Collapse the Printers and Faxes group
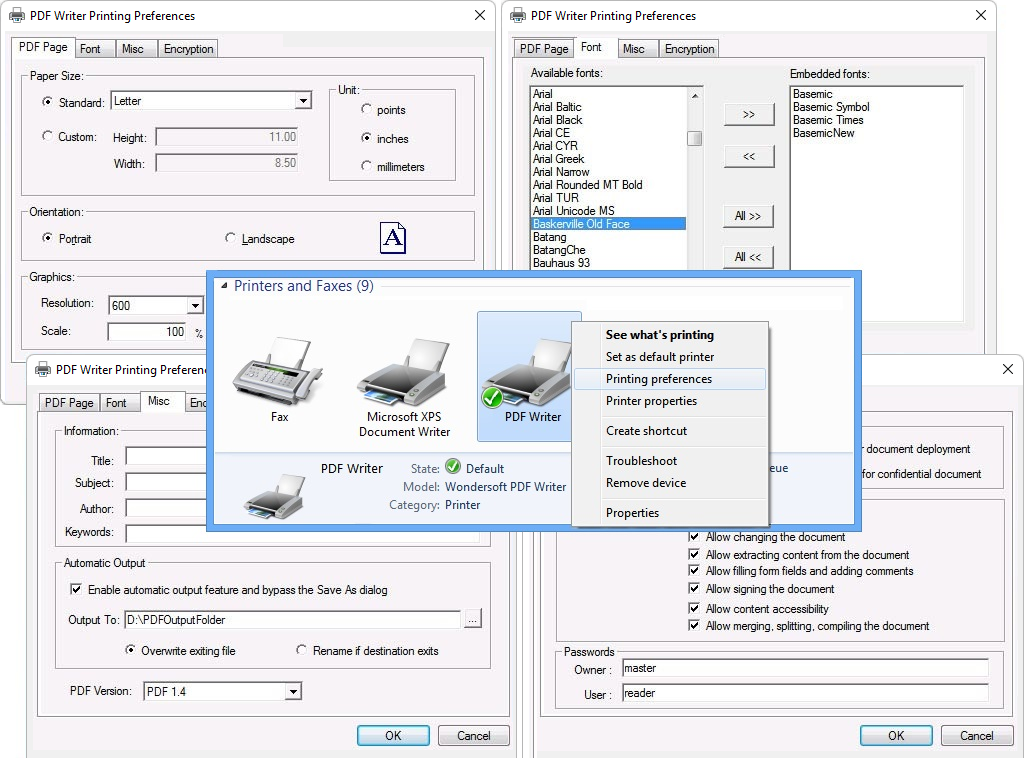This screenshot has width=1024, height=758. point(224,286)
